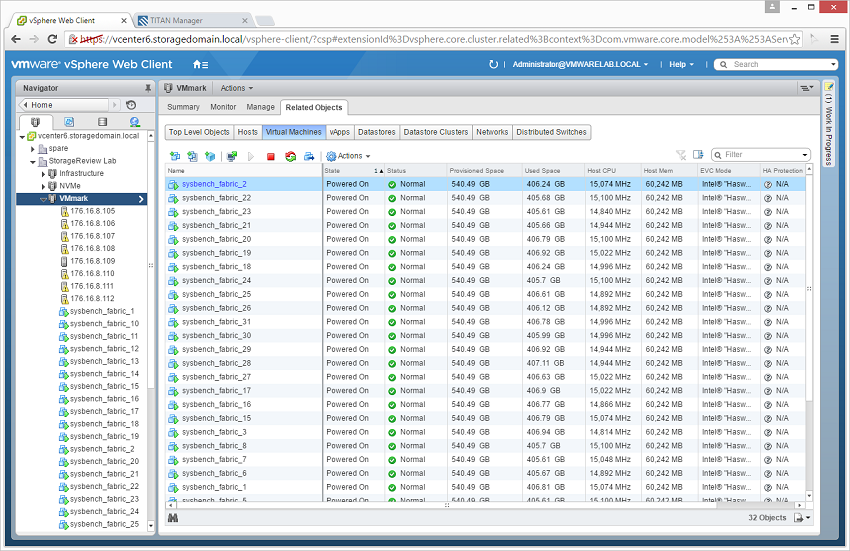The height and width of the screenshot is (551, 850).
Task: Click navigator scrollbar down arrow
Action: (151, 526)
